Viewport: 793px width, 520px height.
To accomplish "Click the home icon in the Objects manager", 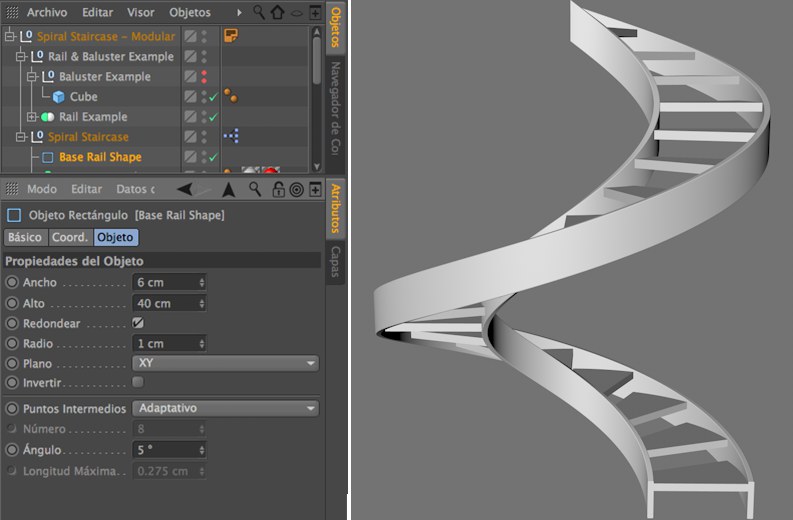I will pos(277,13).
